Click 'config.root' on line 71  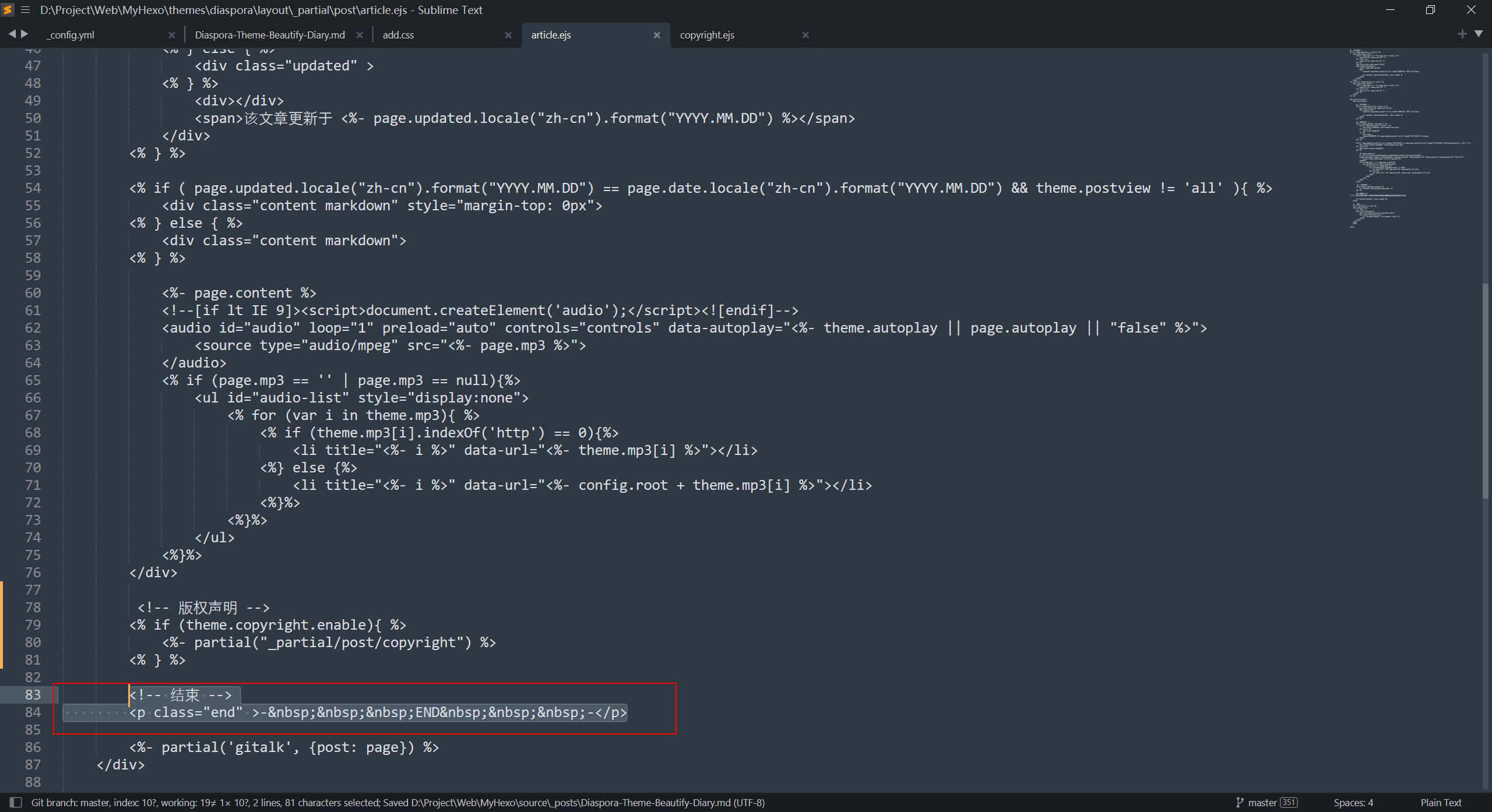[x=622, y=485]
